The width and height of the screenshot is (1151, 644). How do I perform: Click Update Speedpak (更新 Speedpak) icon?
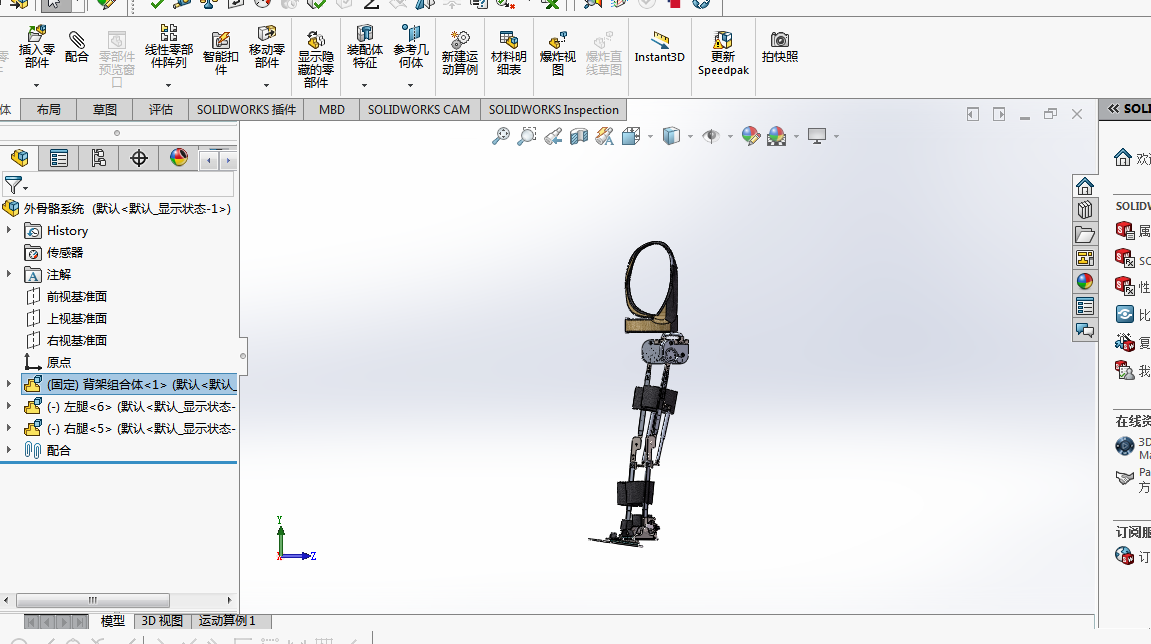pyautogui.click(x=723, y=53)
